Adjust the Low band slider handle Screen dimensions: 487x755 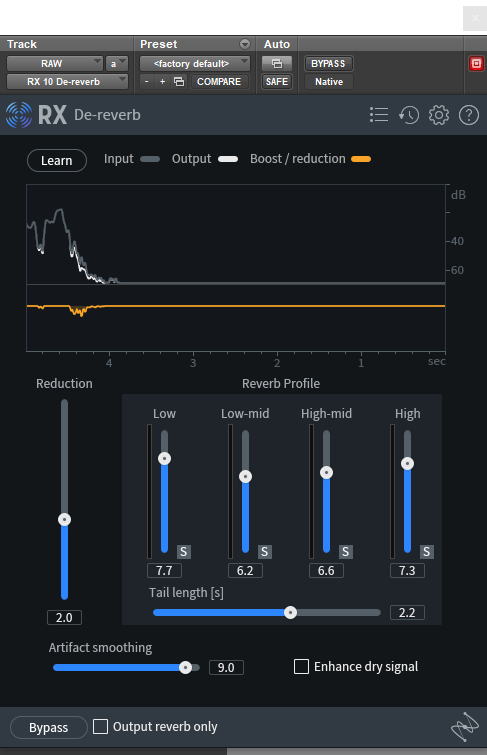pyautogui.click(x=165, y=458)
